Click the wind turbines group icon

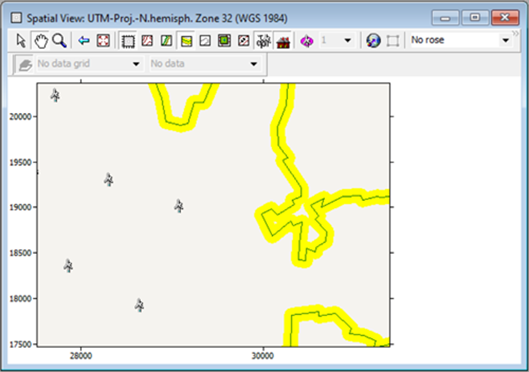pyautogui.click(x=263, y=41)
